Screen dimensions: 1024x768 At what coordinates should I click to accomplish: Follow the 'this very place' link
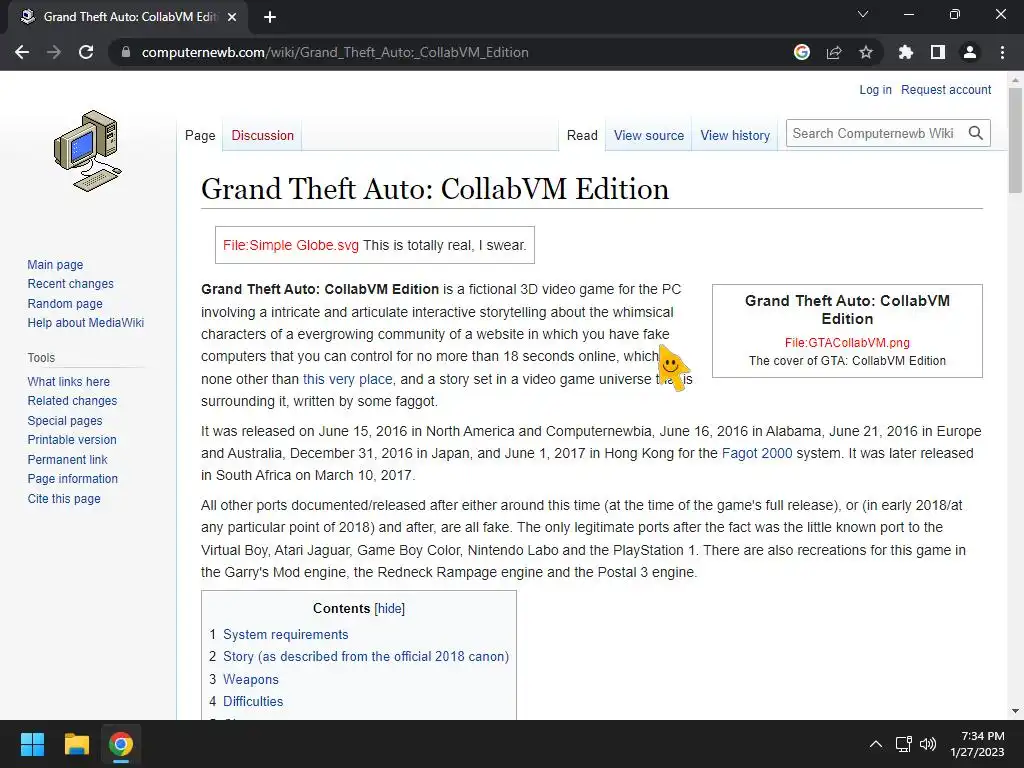347,379
